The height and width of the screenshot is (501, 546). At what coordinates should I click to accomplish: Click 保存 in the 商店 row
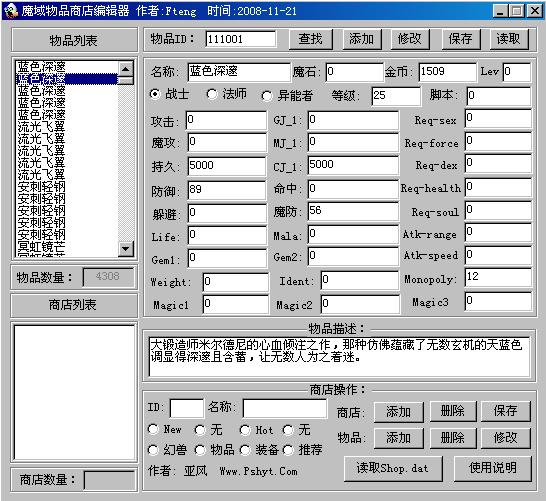tap(506, 412)
